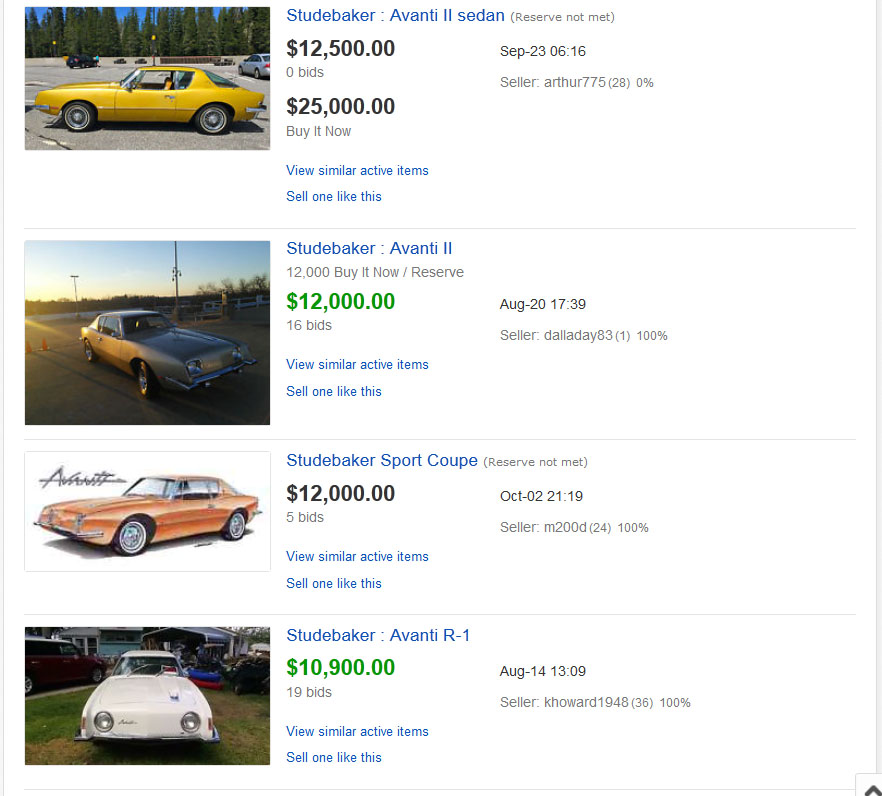The width and height of the screenshot is (882, 796).
Task: Click the scroll-to-top arrow button
Action: coord(870,786)
